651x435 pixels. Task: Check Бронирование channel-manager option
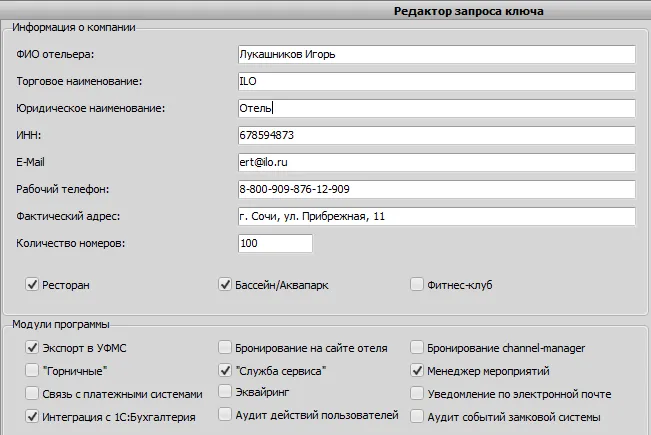click(x=418, y=348)
